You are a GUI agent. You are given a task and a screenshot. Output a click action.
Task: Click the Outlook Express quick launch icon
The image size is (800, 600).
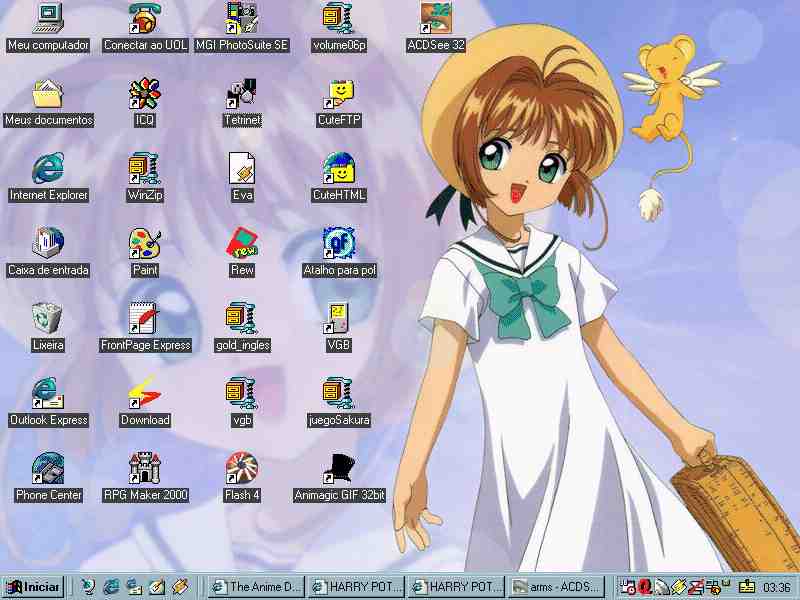(x=135, y=587)
